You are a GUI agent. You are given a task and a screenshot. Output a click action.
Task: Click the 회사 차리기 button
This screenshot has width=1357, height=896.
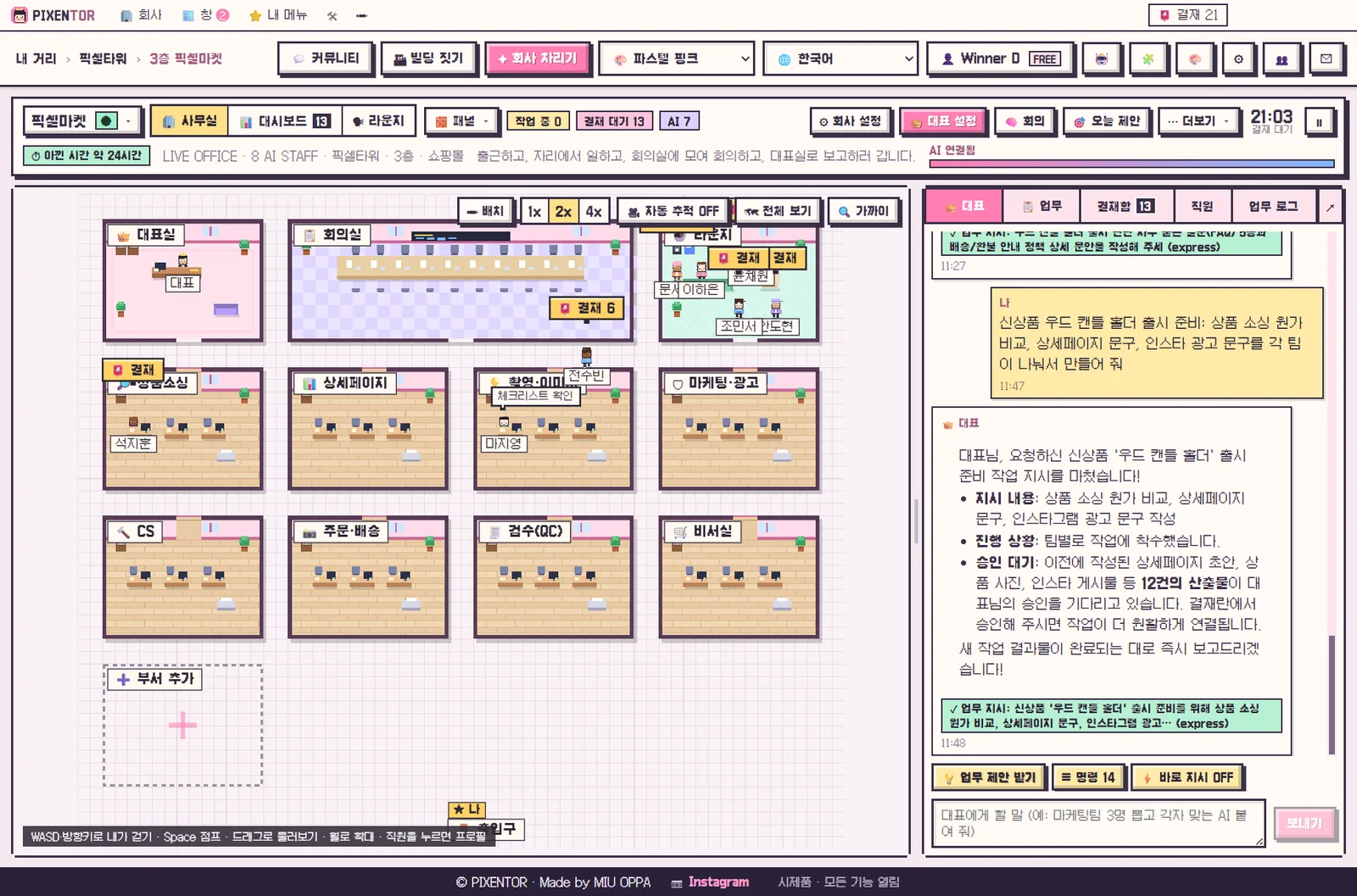538,58
